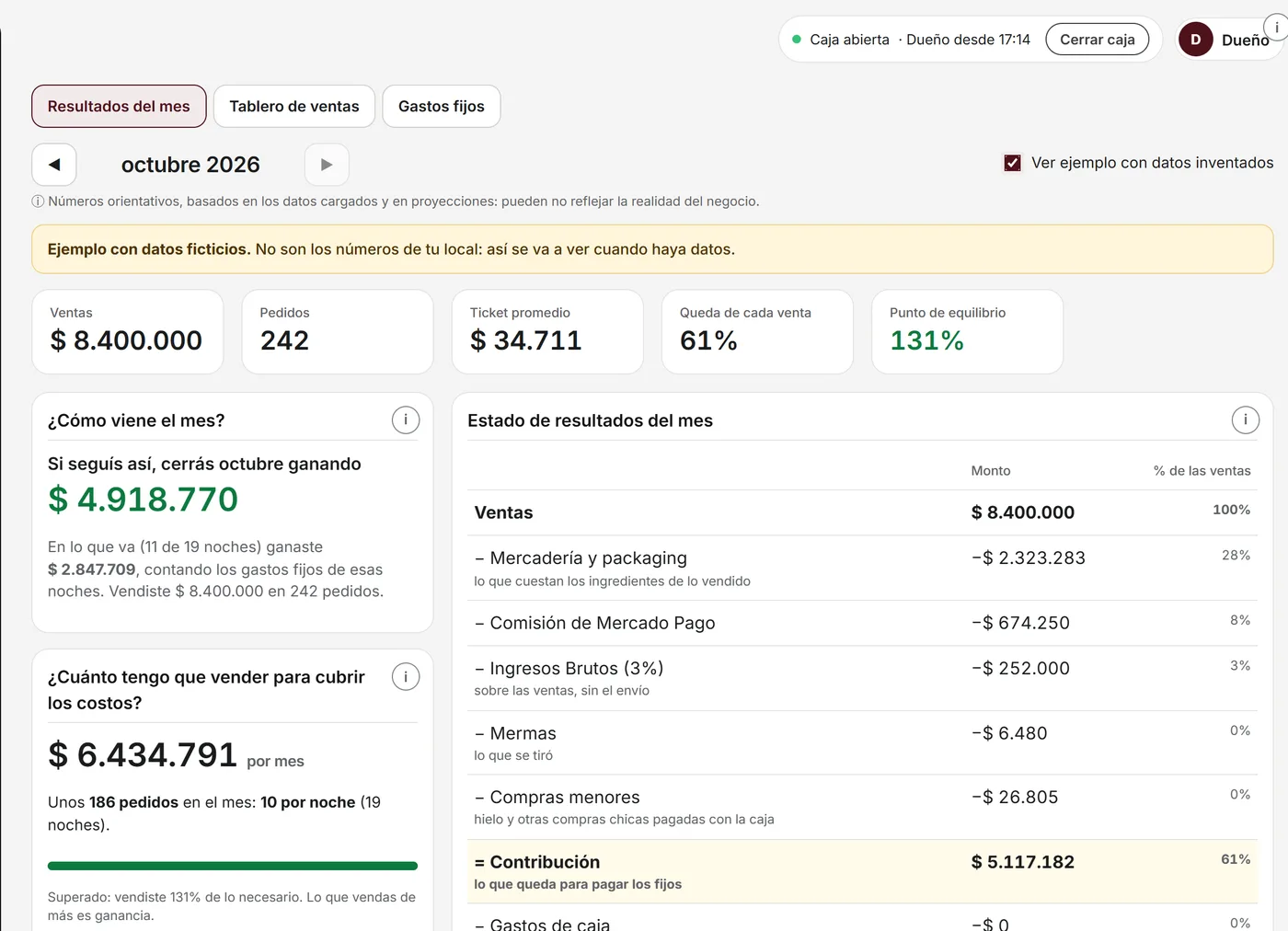Click the Pedidos 242 card
Image resolution: width=1288 pixels, height=931 pixels.
pos(338,332)
